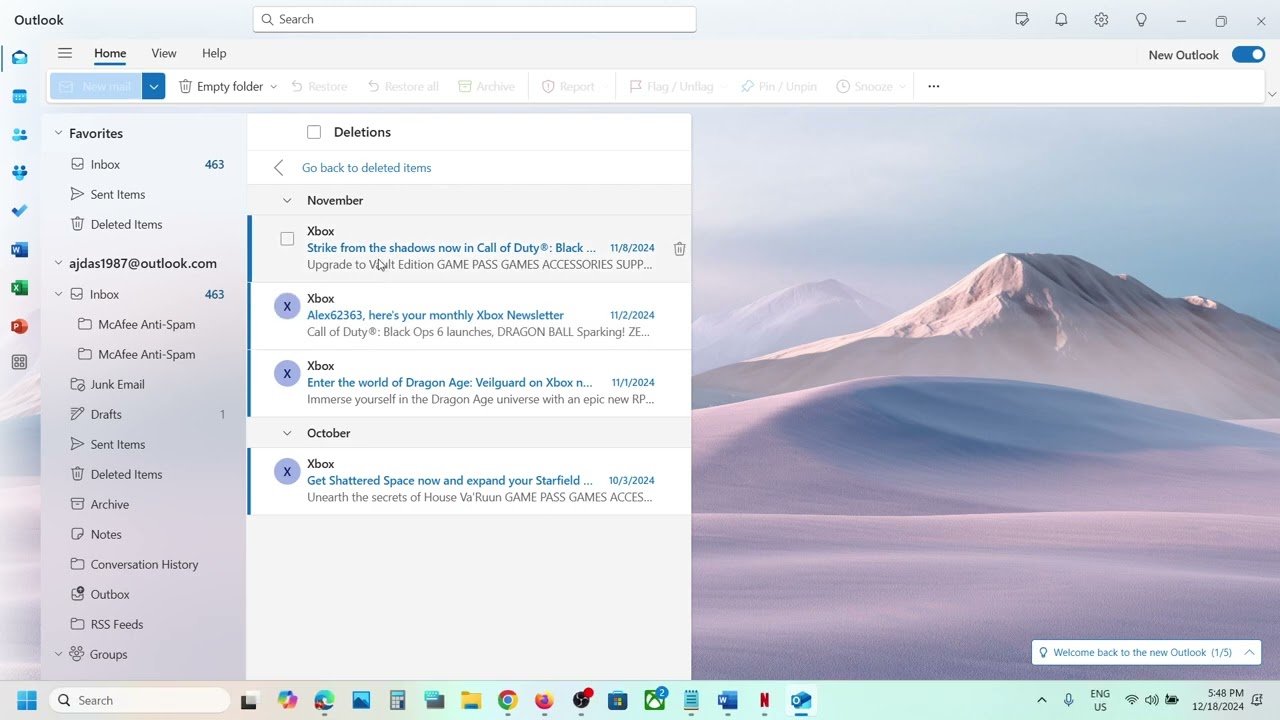Launch Word from the app rail

coord(19,249)
